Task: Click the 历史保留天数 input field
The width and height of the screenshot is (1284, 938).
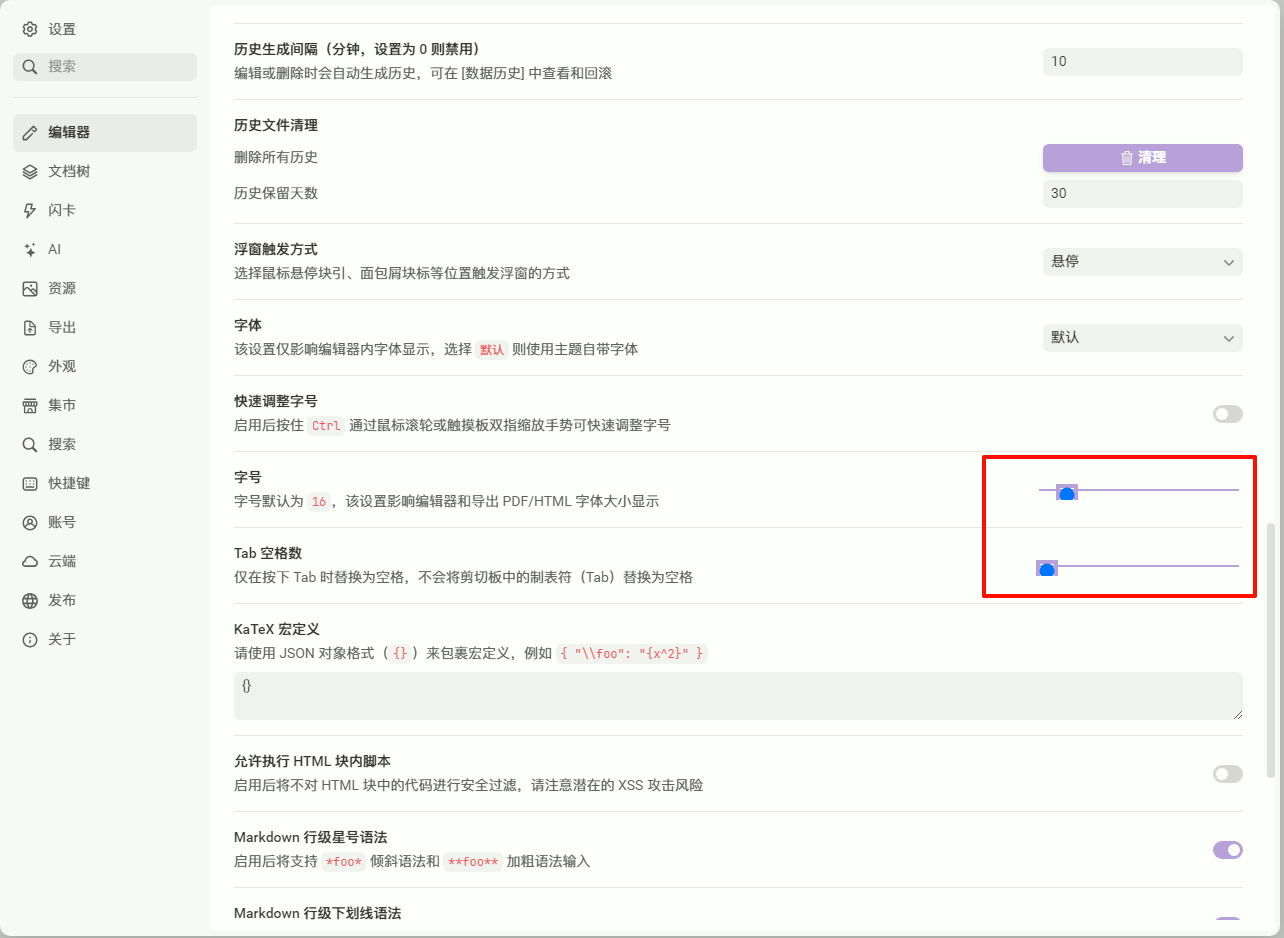Action: pyautogui.click(x=1142, y=194)
